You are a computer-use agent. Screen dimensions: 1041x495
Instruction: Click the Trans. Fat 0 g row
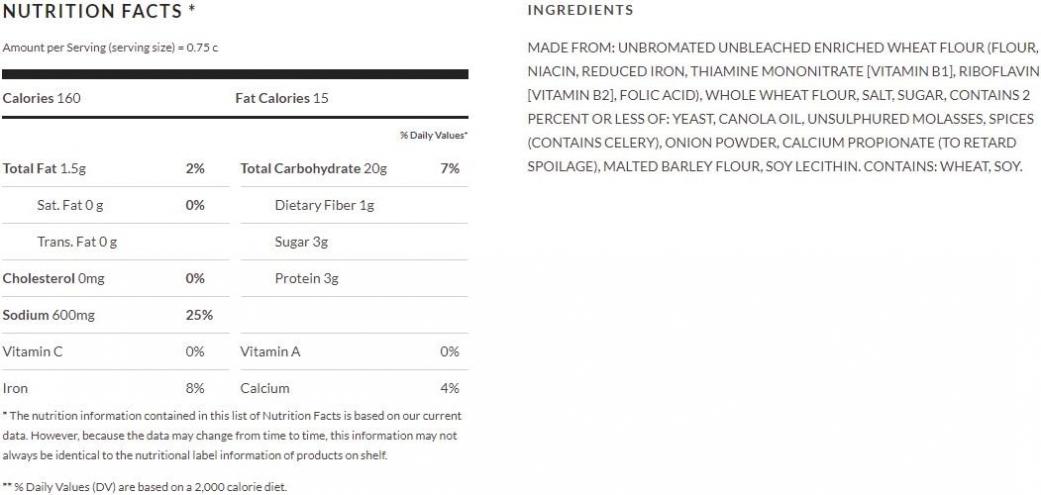pyautogui.click(x=116, y=242)
